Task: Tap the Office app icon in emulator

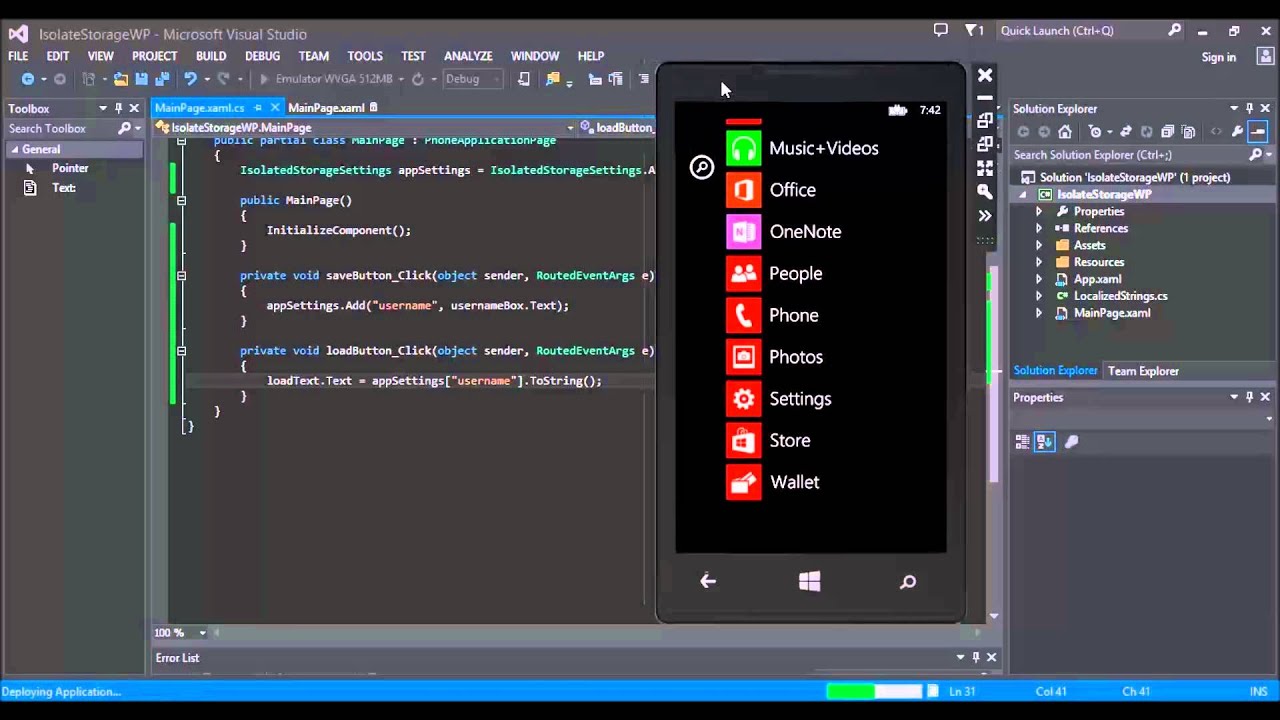Action: (743, 190)
